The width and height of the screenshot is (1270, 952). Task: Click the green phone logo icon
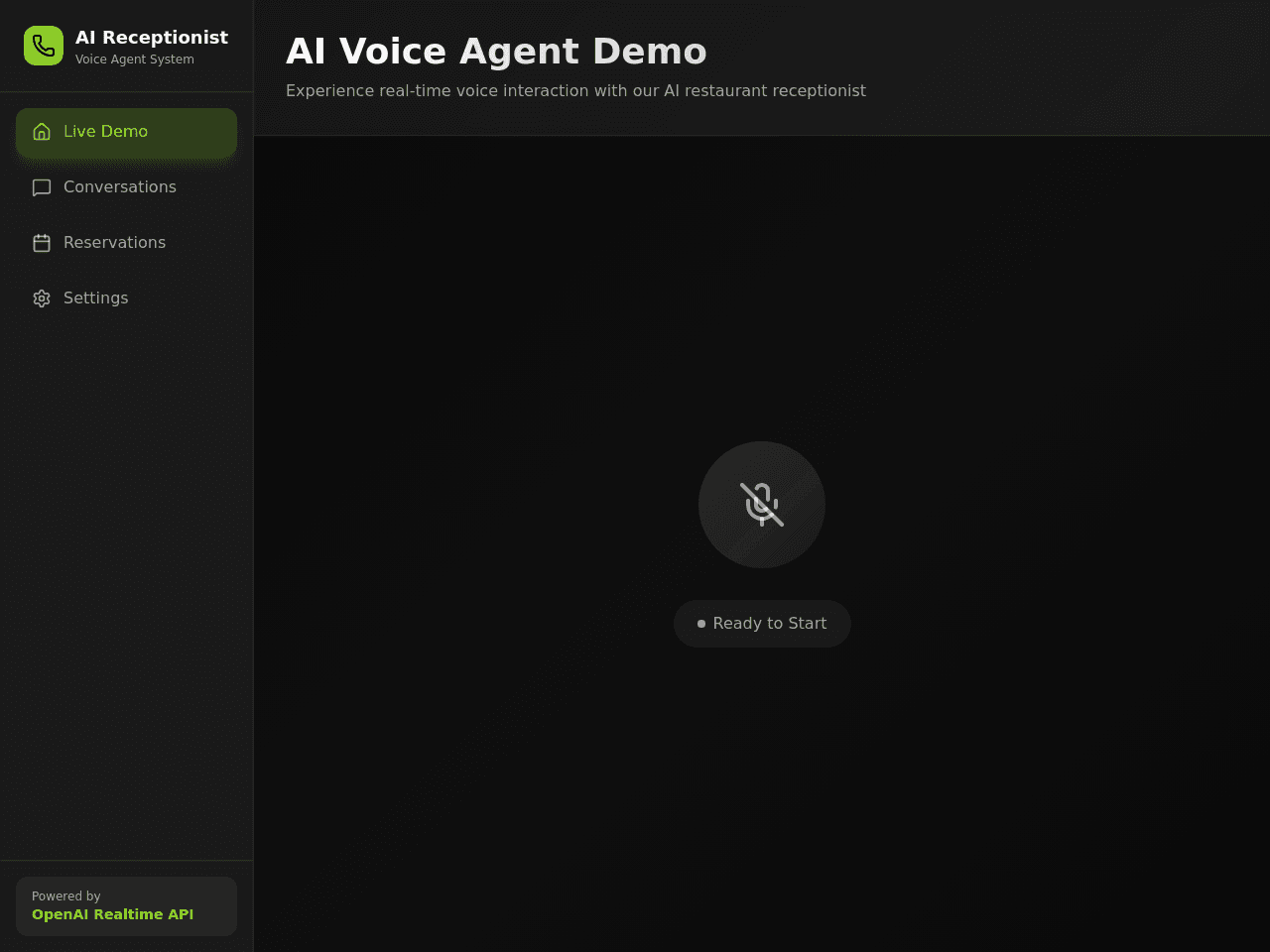[44, 46]
